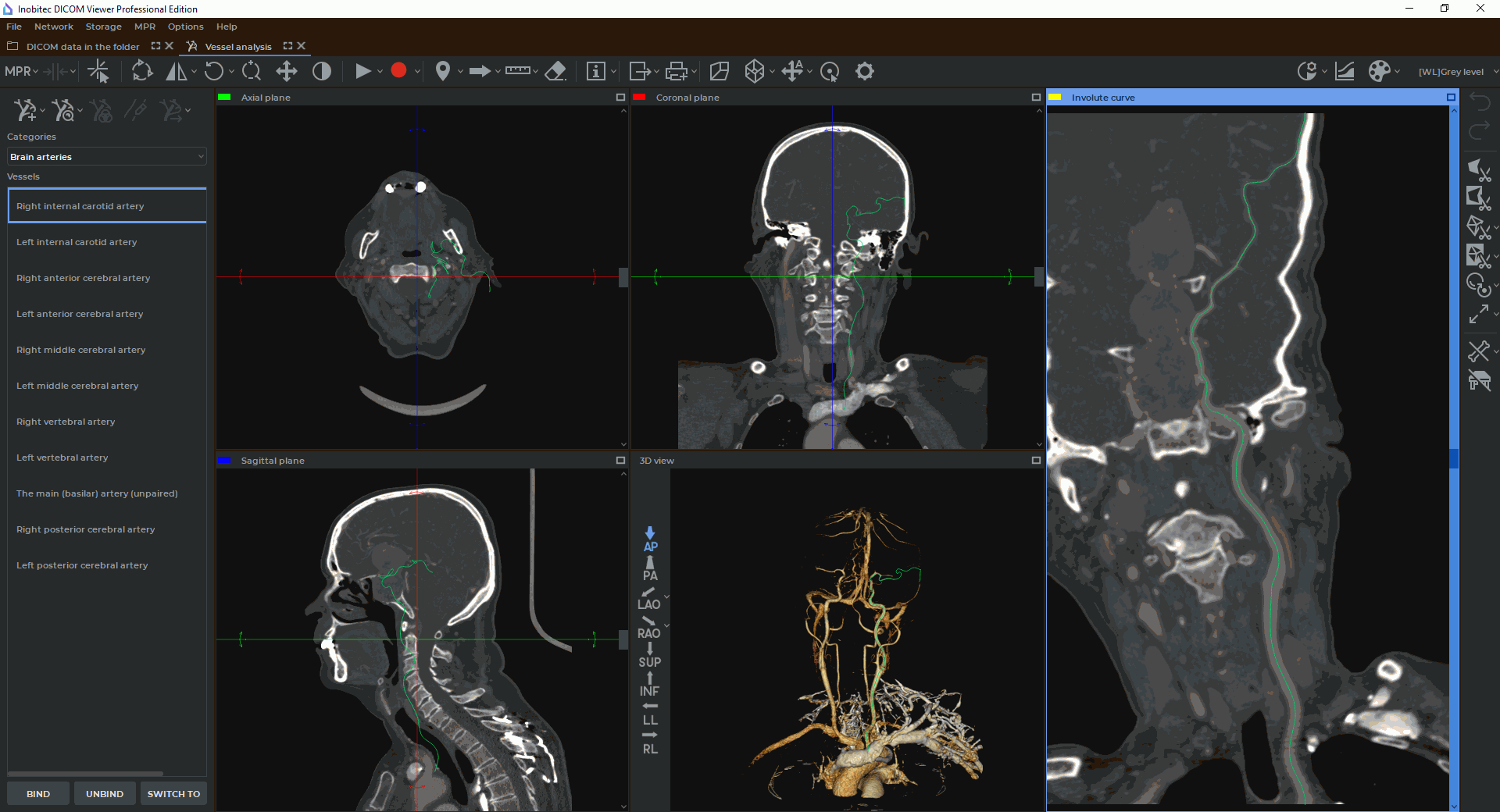The height and width of the screenshot is (812, 1500).
Task: Expand the print options dropdown arrow
Action: coord(694,72)
